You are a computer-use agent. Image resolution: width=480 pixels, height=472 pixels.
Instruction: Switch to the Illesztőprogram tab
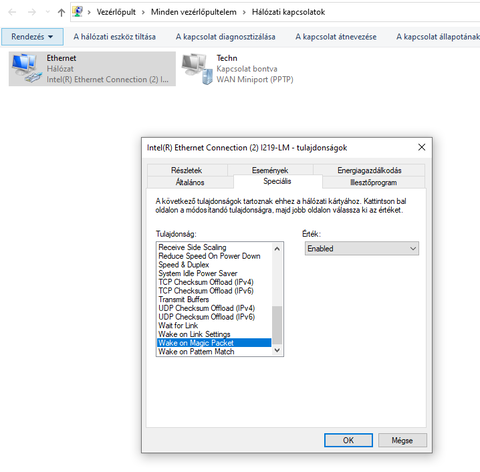coord(373,182)
